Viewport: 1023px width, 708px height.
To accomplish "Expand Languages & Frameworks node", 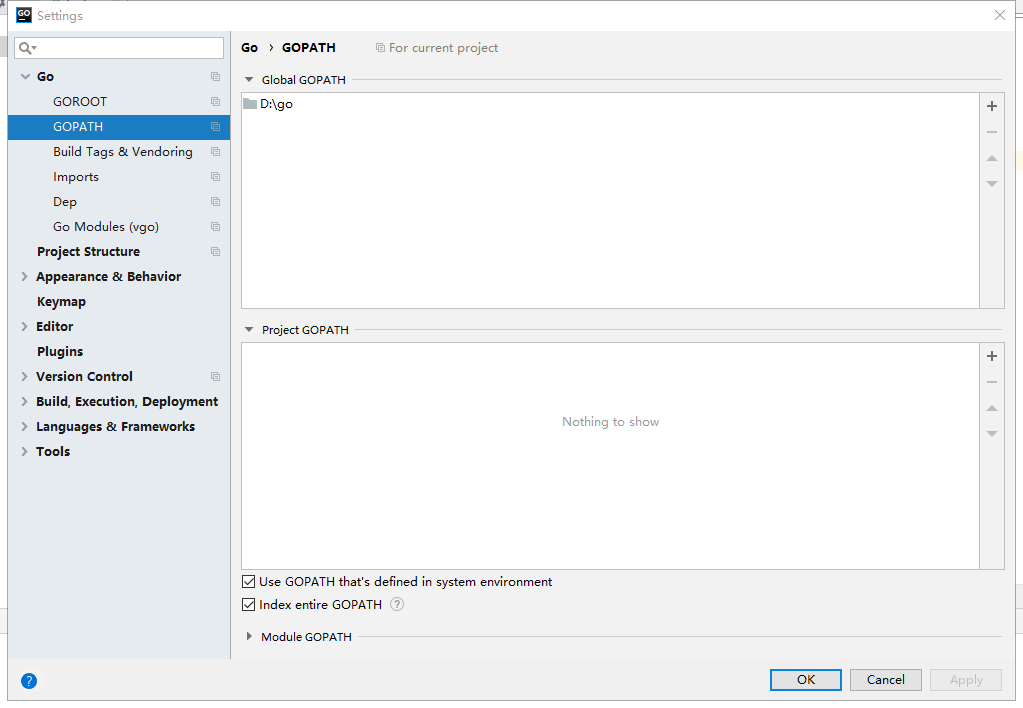I will pyautogui.click(x=25, y=426).
